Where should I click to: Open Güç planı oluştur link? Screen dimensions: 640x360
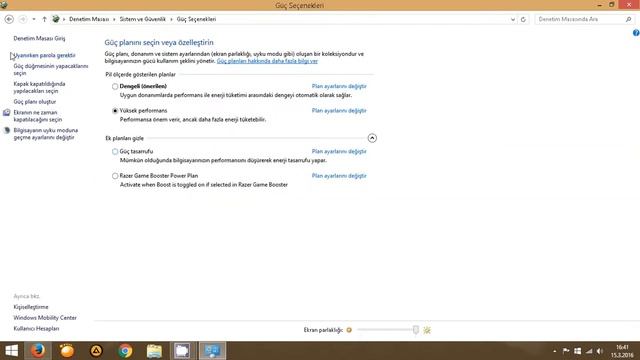click(35, 102)
